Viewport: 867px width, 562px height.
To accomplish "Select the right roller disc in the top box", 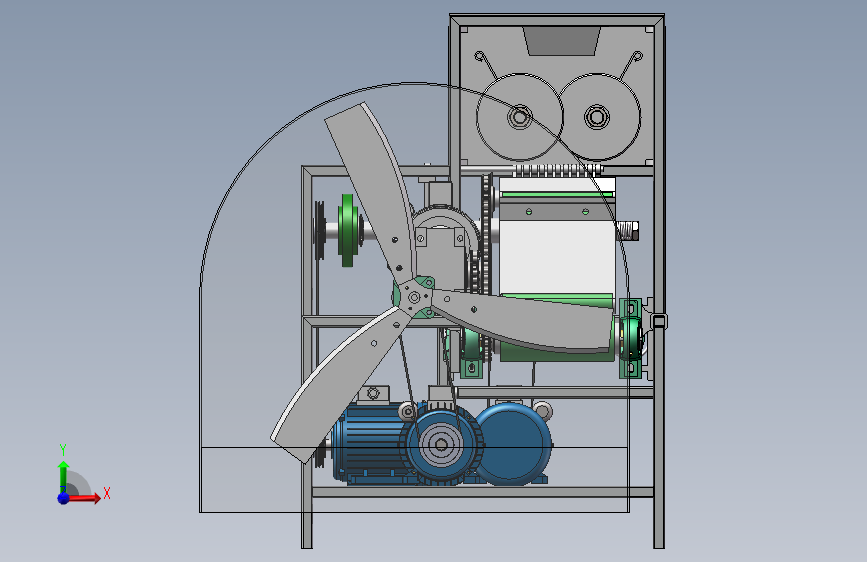I will [597, 117].
